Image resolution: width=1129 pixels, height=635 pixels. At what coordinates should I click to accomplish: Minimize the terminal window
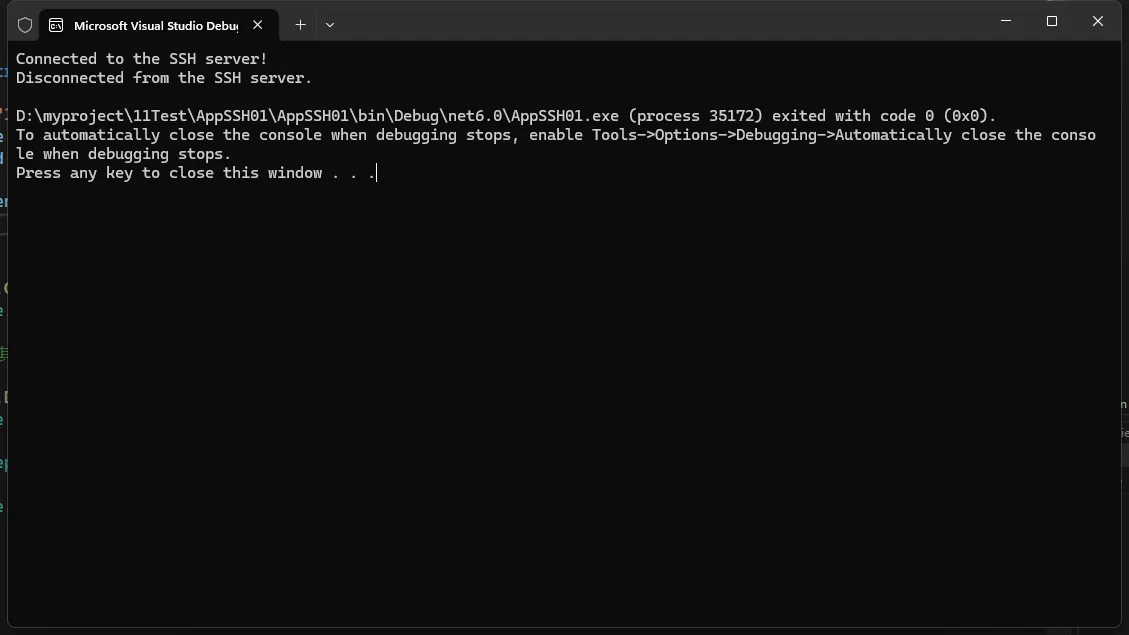(x=1006, y=21)
